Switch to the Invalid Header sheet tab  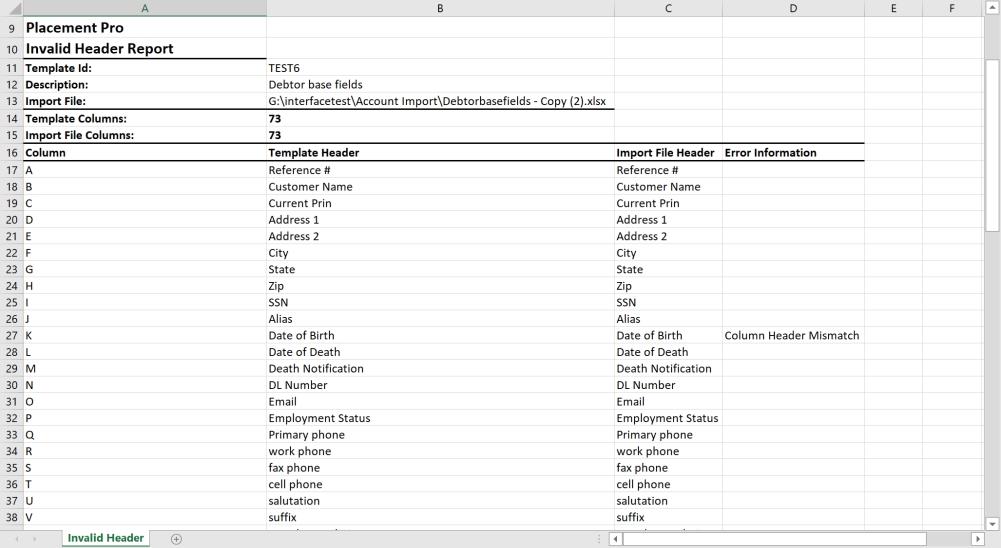[105, 538]
